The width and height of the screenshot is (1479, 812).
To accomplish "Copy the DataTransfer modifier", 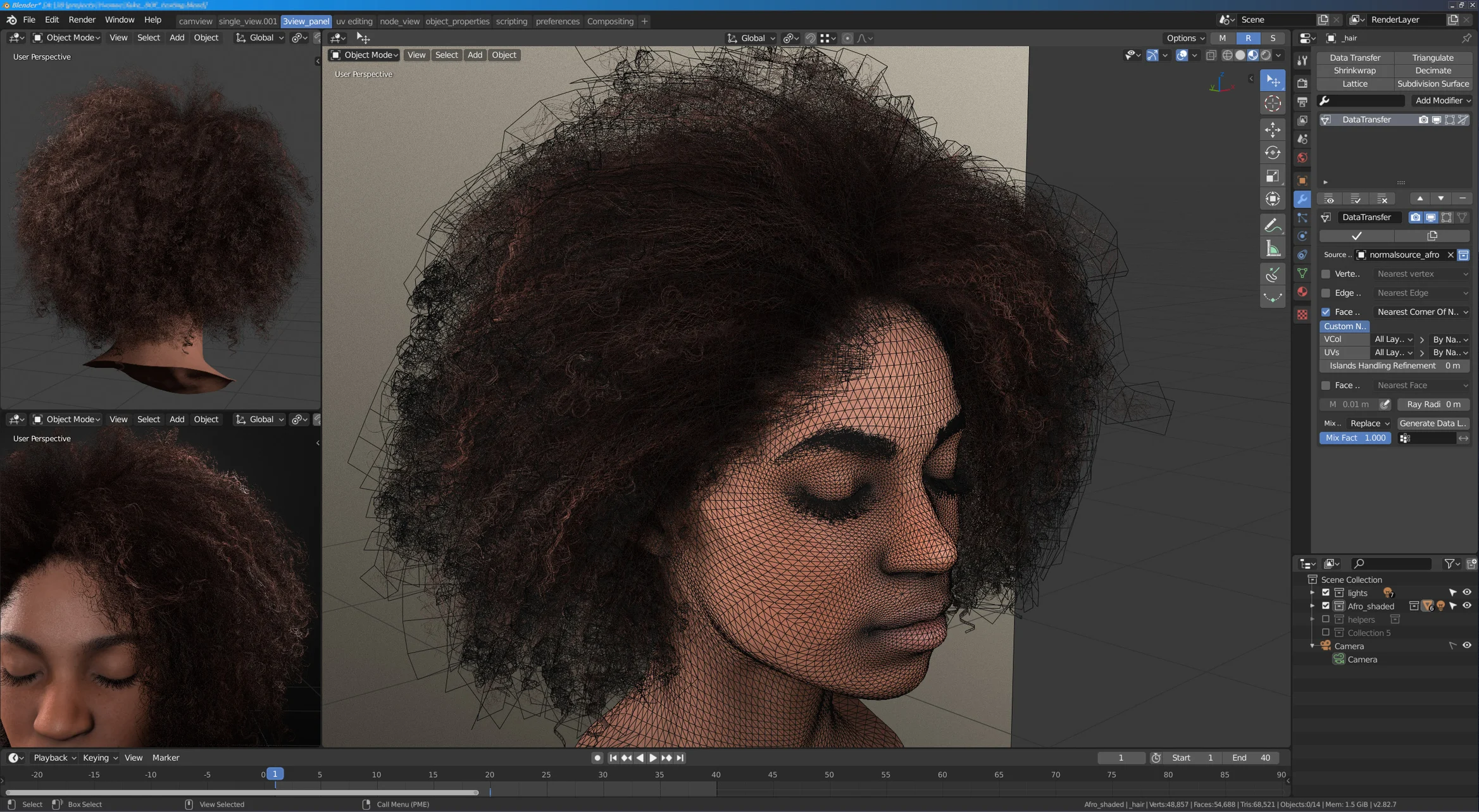I will coord(1432,236).
